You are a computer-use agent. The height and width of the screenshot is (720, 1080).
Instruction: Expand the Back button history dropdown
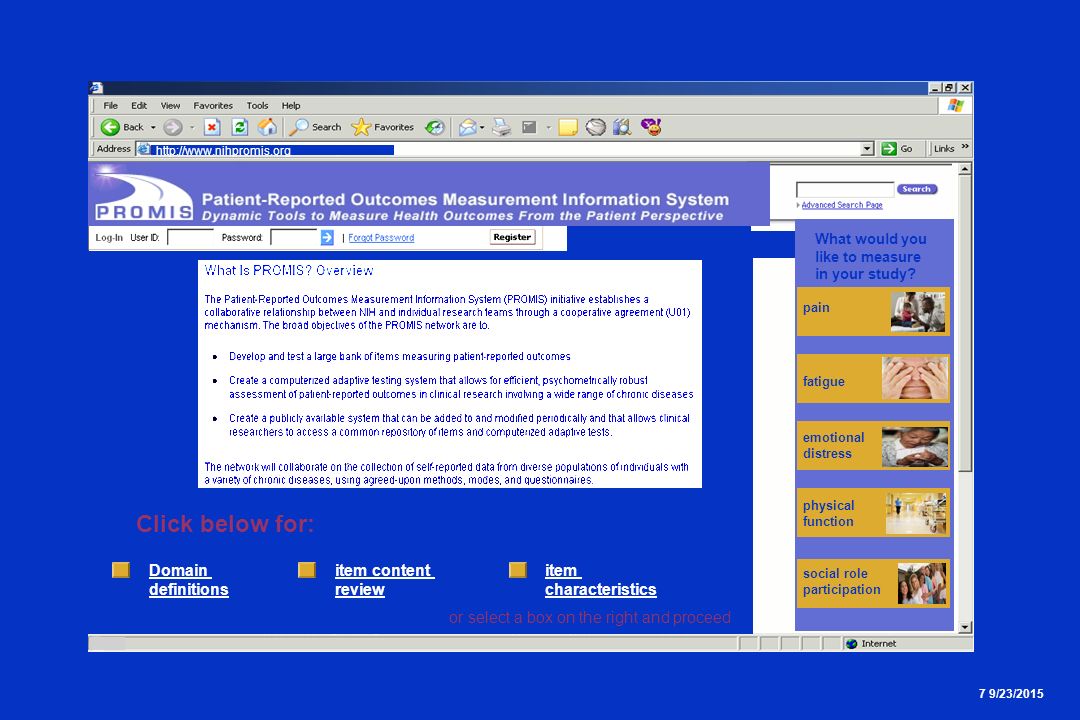[x=153, y=127]
